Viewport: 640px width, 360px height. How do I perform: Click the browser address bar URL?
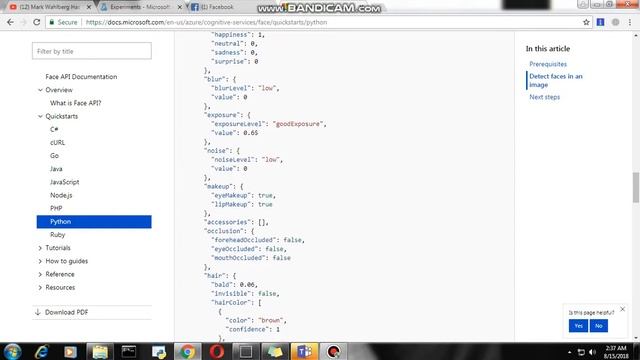pos(206,22)
